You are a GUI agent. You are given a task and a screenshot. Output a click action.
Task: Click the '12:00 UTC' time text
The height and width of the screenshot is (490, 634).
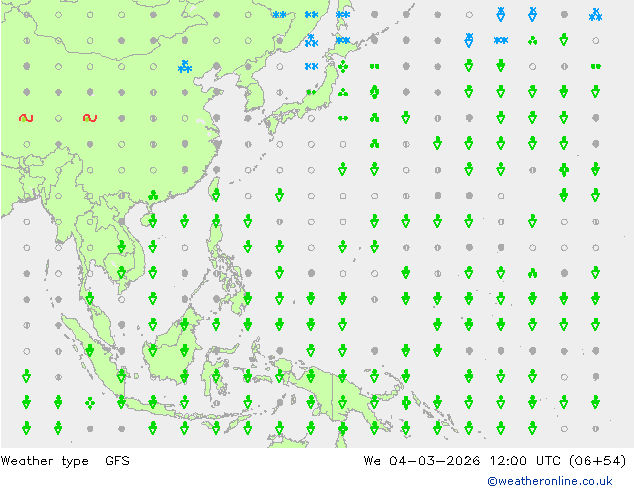tap(525, 460)
